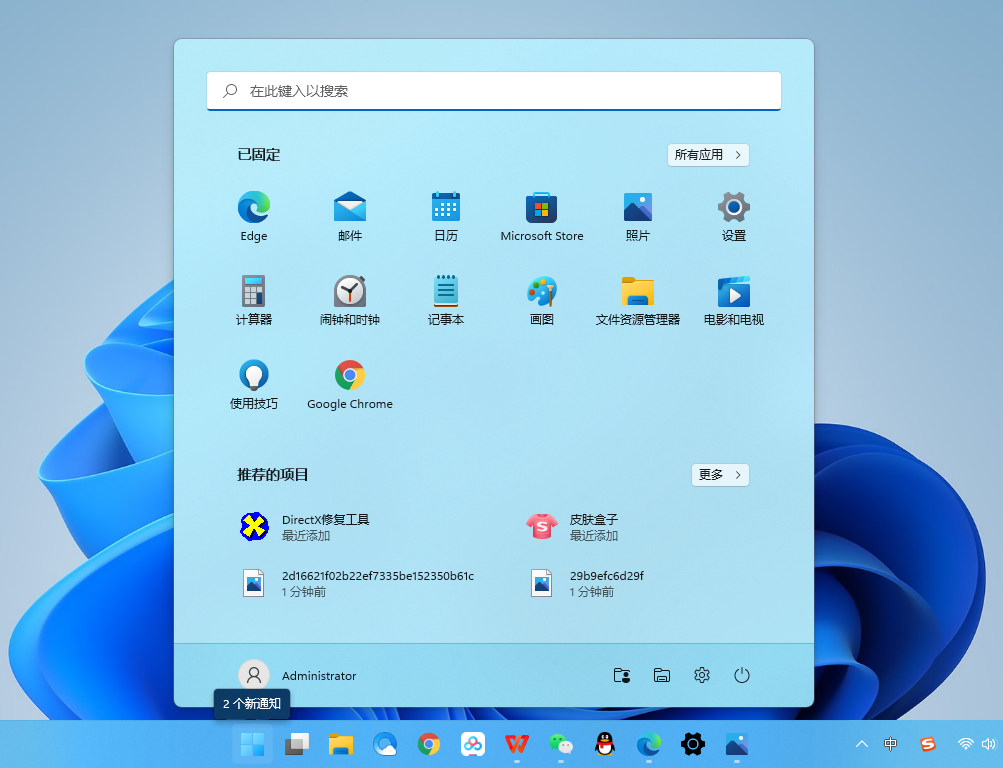Open the settings gear in Start footer

click(702, 675)
